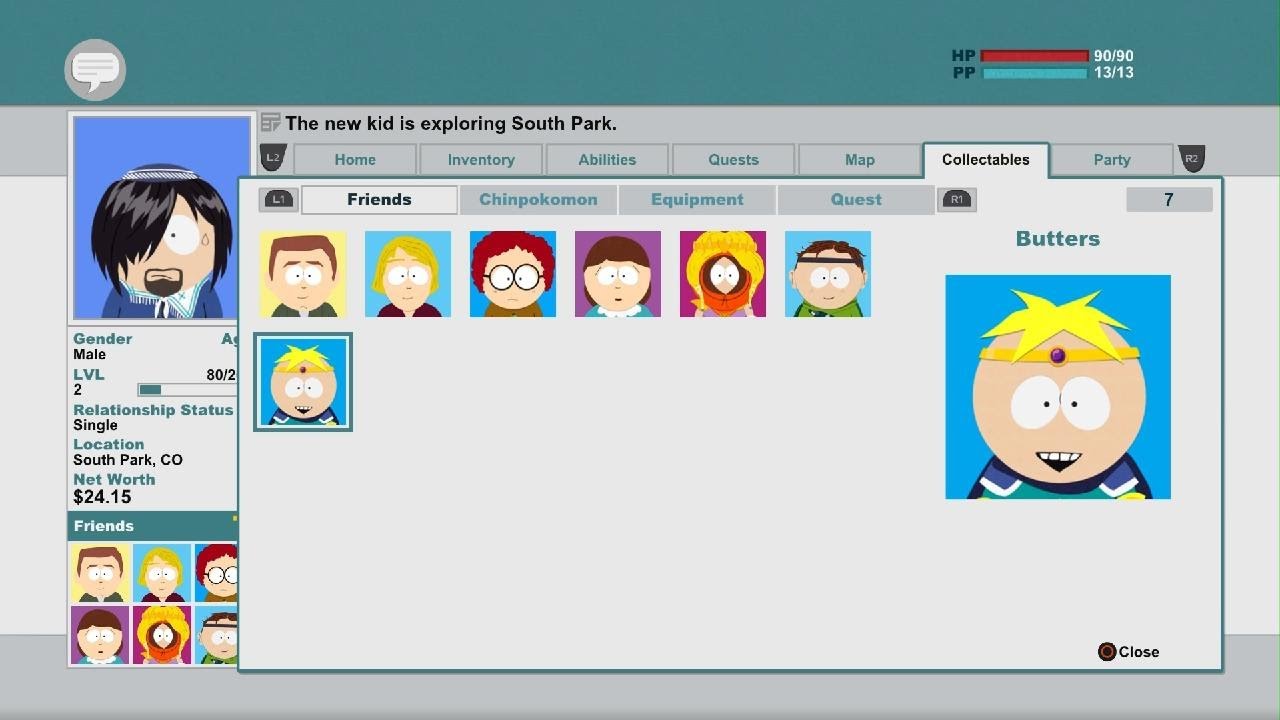Image resolution: width=1280 pixels, height=720 pixels.
Task: Select friend with glasses and green jacket
Action: point(828,274)
